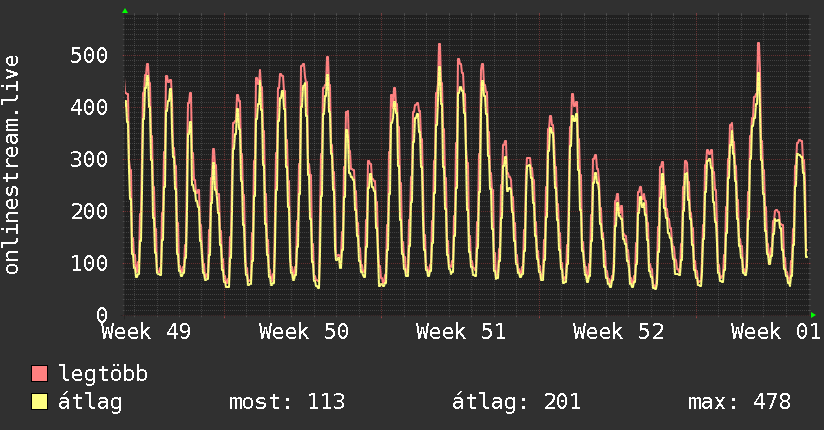Click the 100 y-axis tick label
The height and width of the screenshot is (430, 824).
(x=89, y=263)
